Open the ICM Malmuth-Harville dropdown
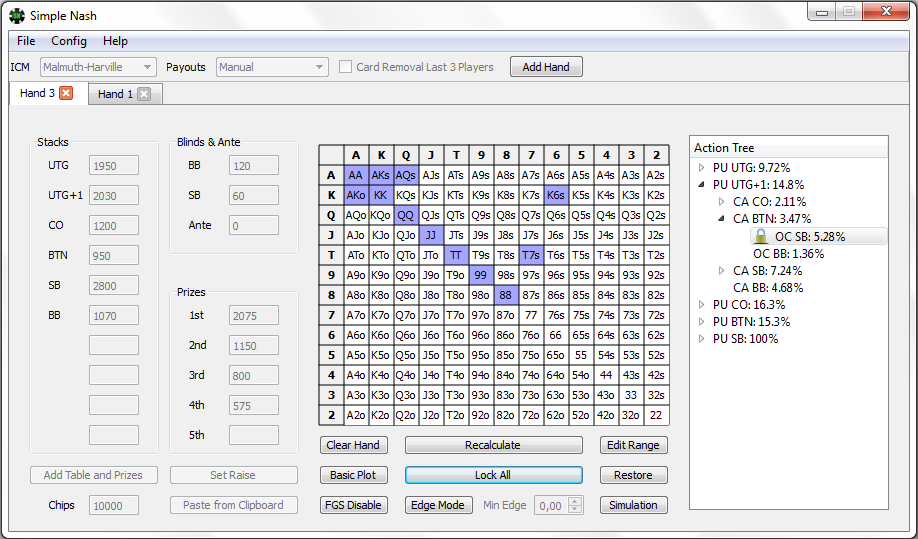918x539 pixels. pos(98,67)
